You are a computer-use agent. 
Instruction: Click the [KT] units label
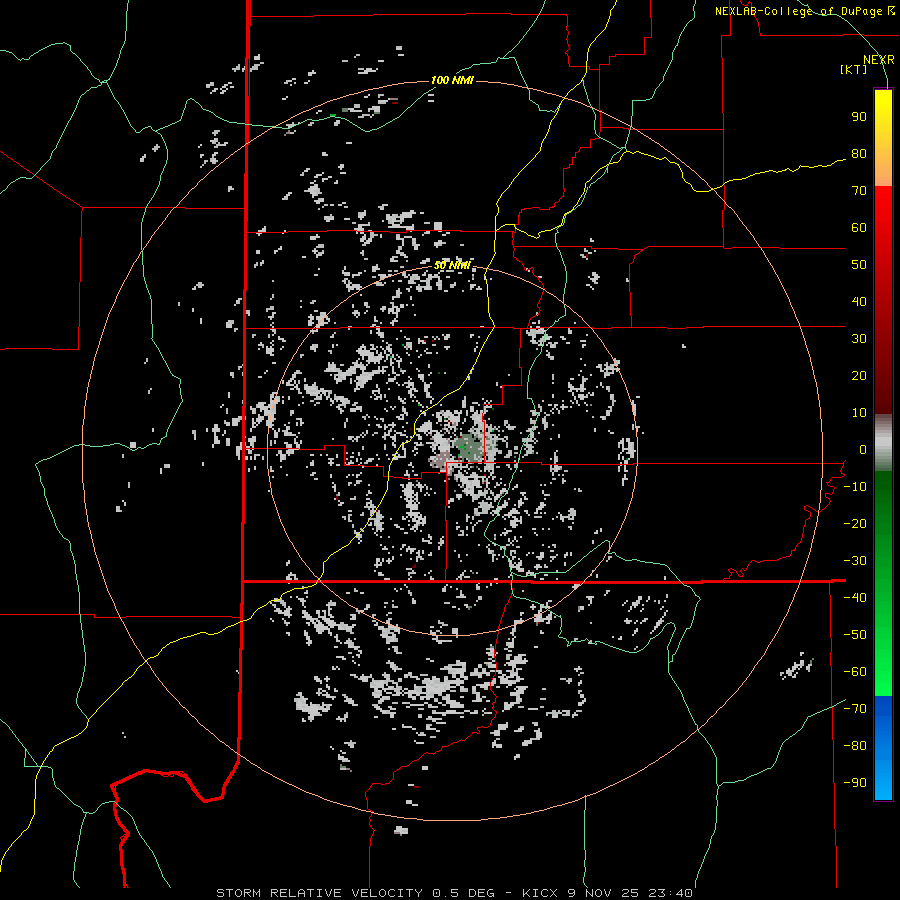pos(854,69)
